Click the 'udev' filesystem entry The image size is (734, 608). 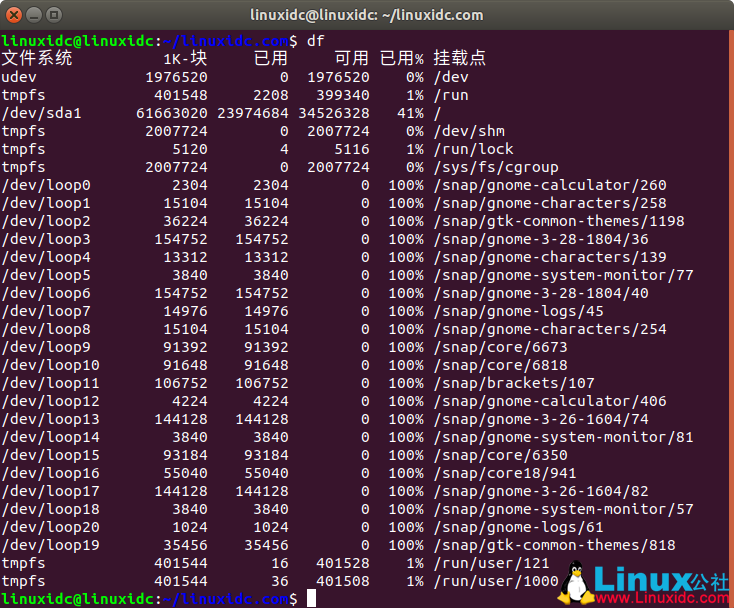coord(19,77)
